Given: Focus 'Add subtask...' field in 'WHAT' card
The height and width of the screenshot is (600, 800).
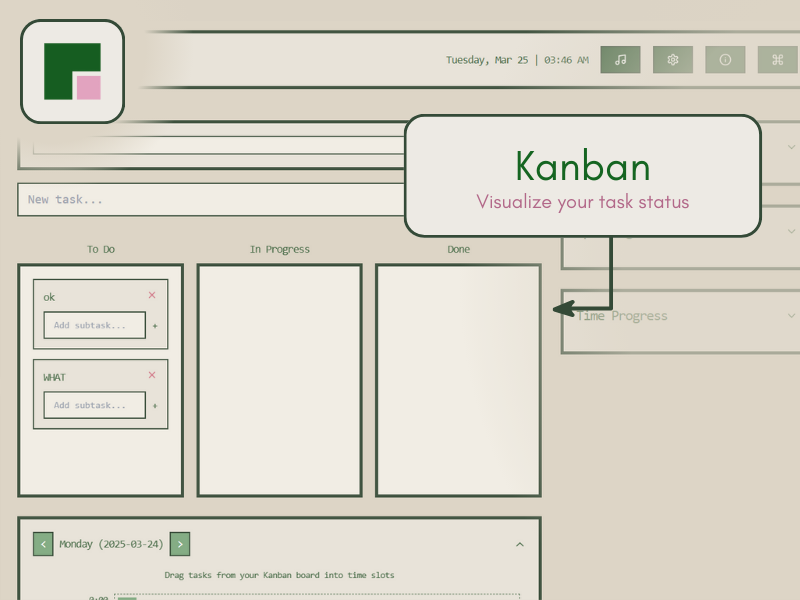Looking at the screenshot, I should click(x=94, y=405).
